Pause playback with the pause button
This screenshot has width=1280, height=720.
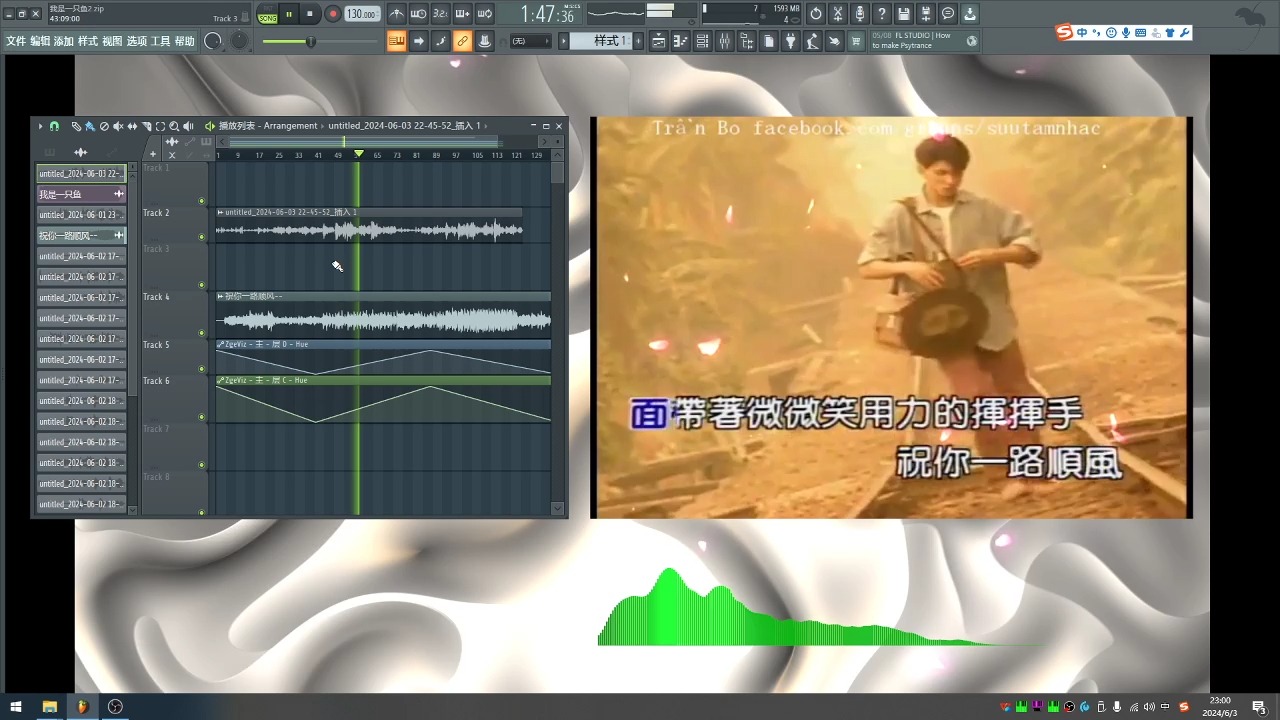[x=289, y=14]
